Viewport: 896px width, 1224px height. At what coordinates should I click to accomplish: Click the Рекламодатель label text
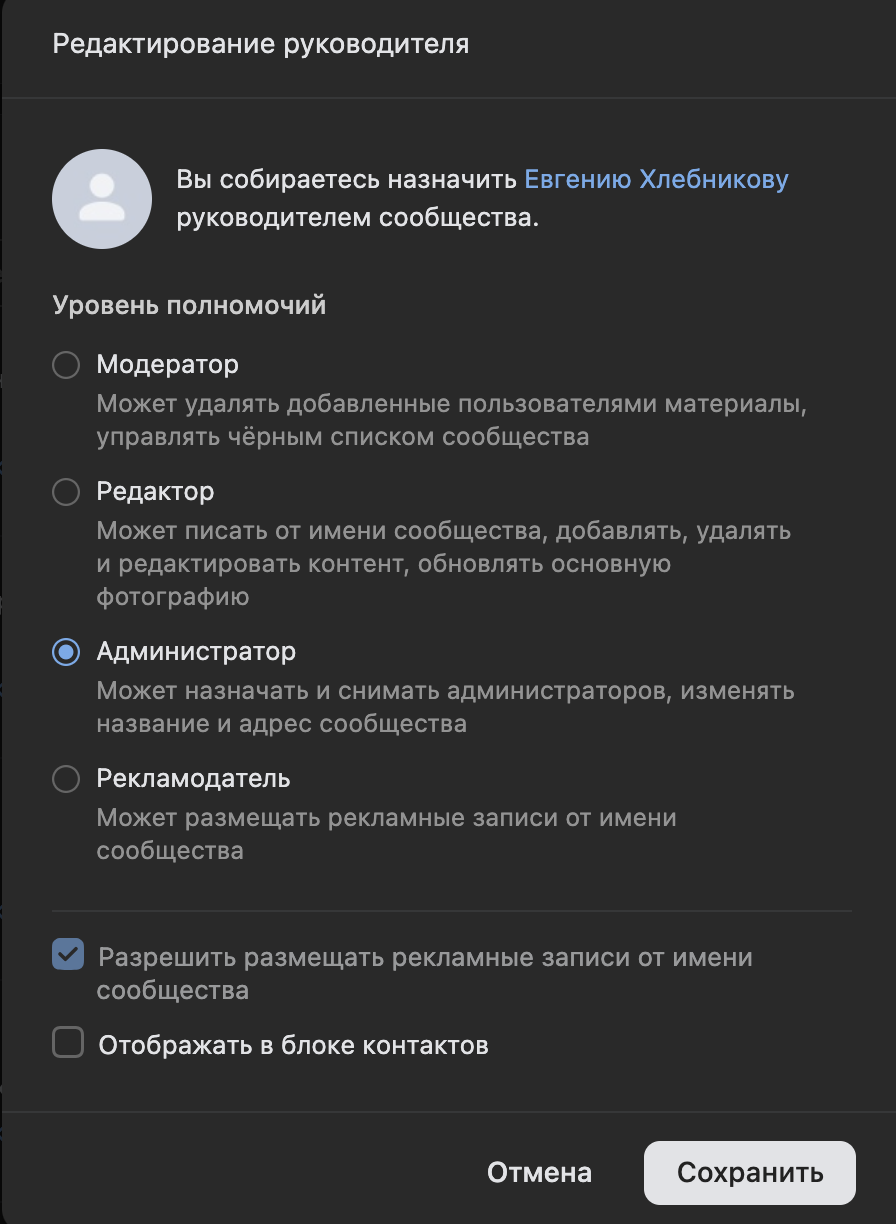coord(193,778)
